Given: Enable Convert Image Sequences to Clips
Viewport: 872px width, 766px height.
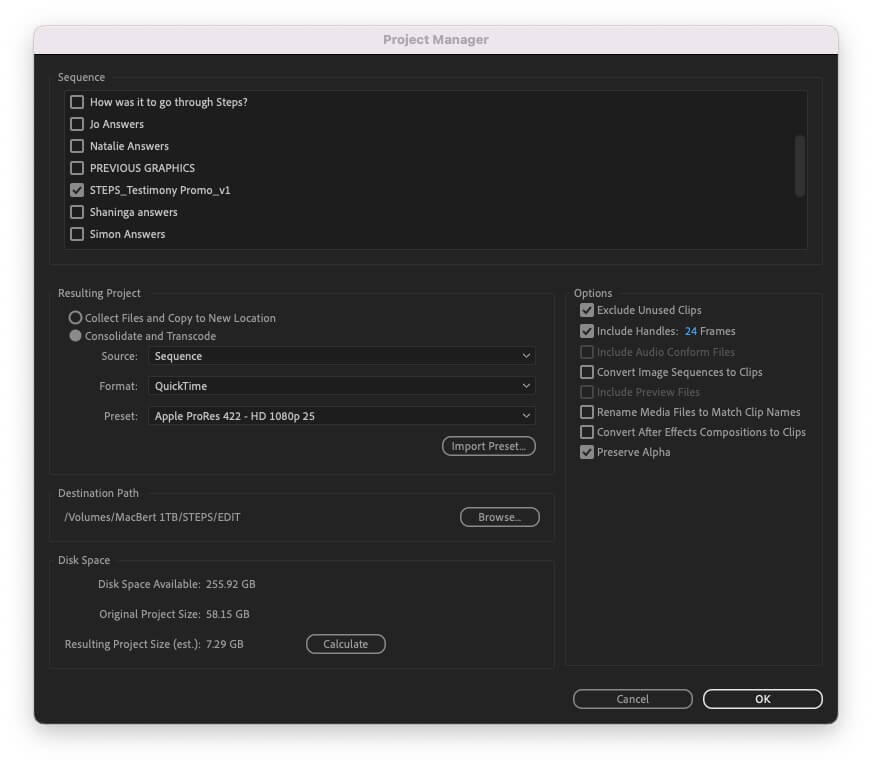Looking at the screenshot, I should 587,372.
